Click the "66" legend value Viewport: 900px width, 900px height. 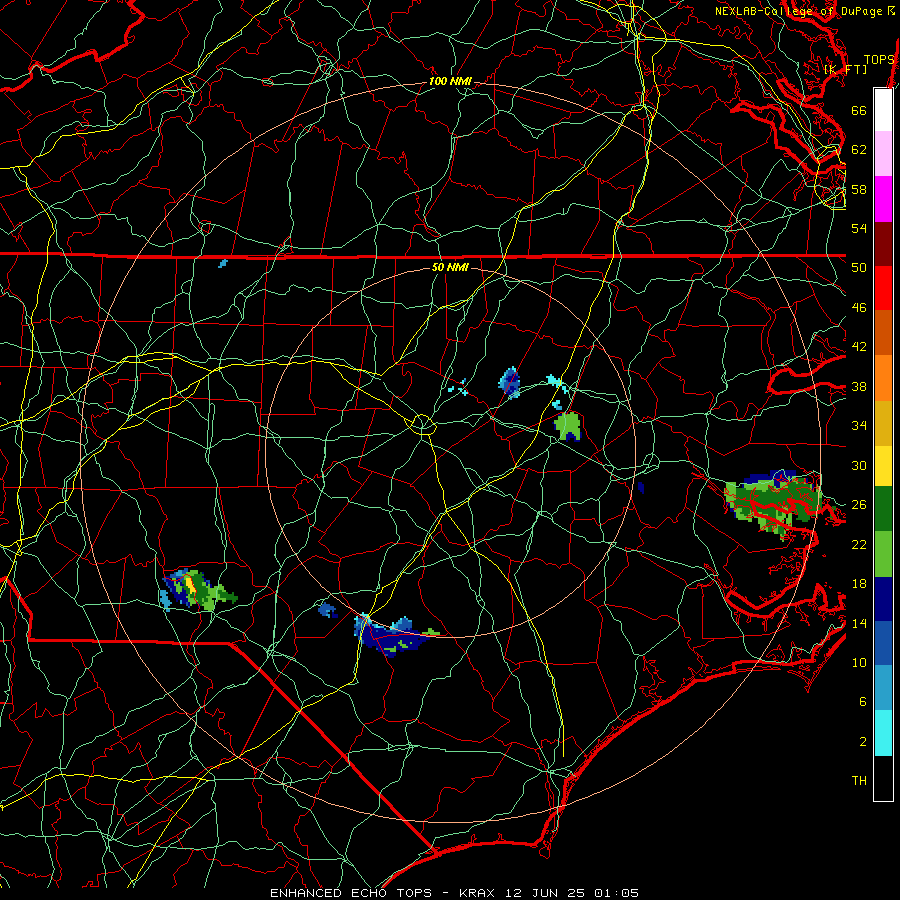pyautogui.click(x=859, y=110)
